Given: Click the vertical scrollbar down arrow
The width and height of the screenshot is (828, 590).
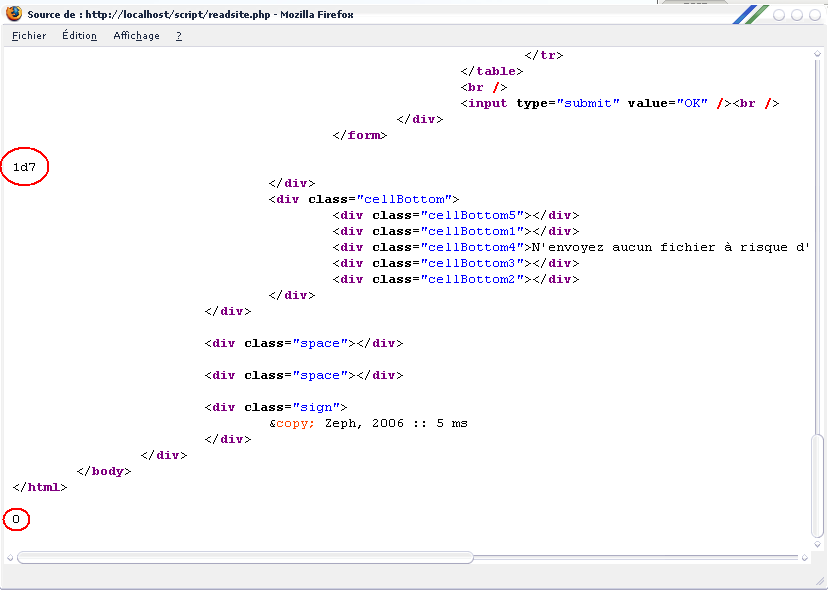Looking at the screenshot, I should [818, 542].
